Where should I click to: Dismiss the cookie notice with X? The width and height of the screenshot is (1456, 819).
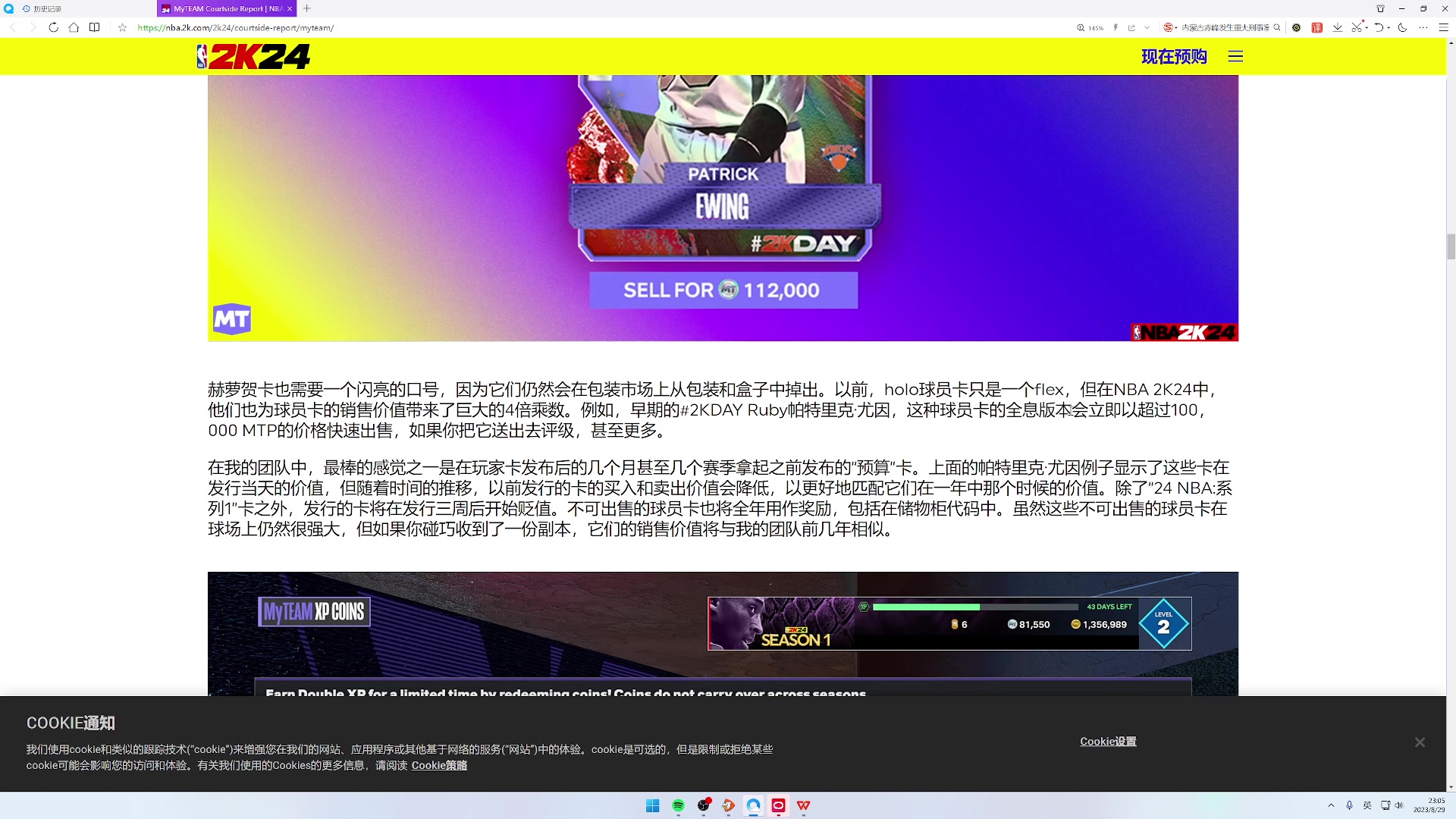pyautogui.click(x=1420, y=742)
